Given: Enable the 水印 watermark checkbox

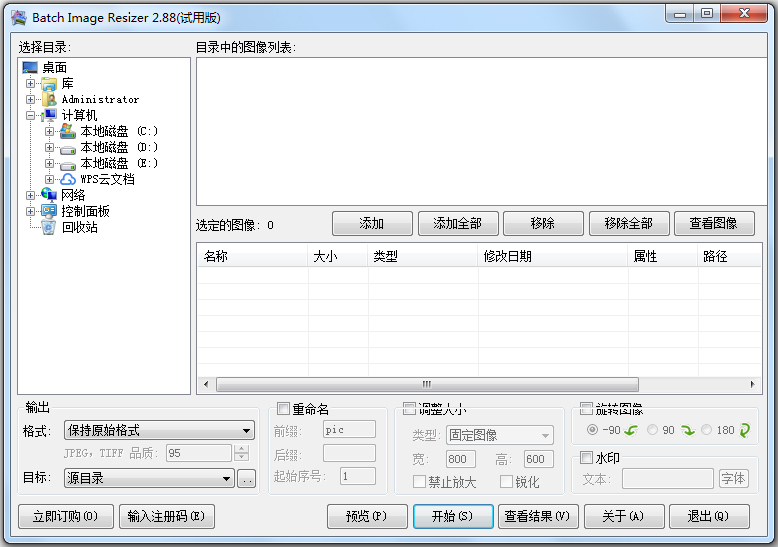Looking at the screenshot, I should pyautogui.click(x=586, y=457).
